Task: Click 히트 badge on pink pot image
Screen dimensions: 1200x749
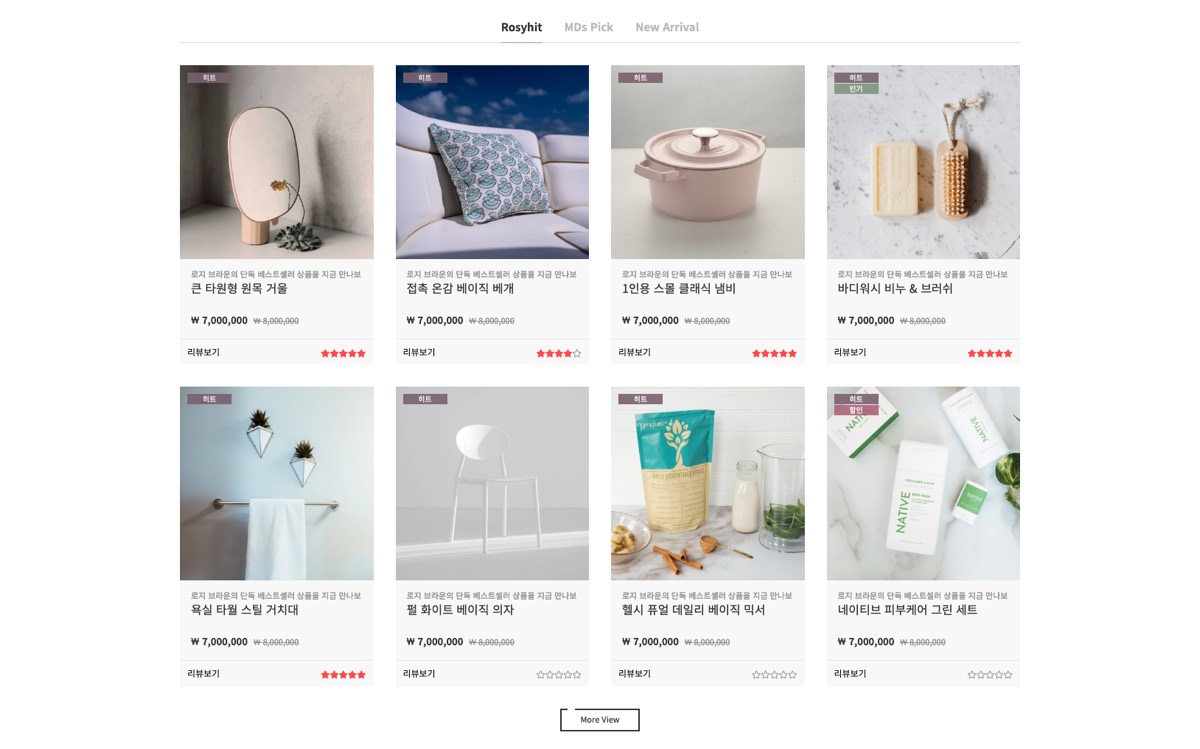Action: pyautogui.click(x=640, y=77)
